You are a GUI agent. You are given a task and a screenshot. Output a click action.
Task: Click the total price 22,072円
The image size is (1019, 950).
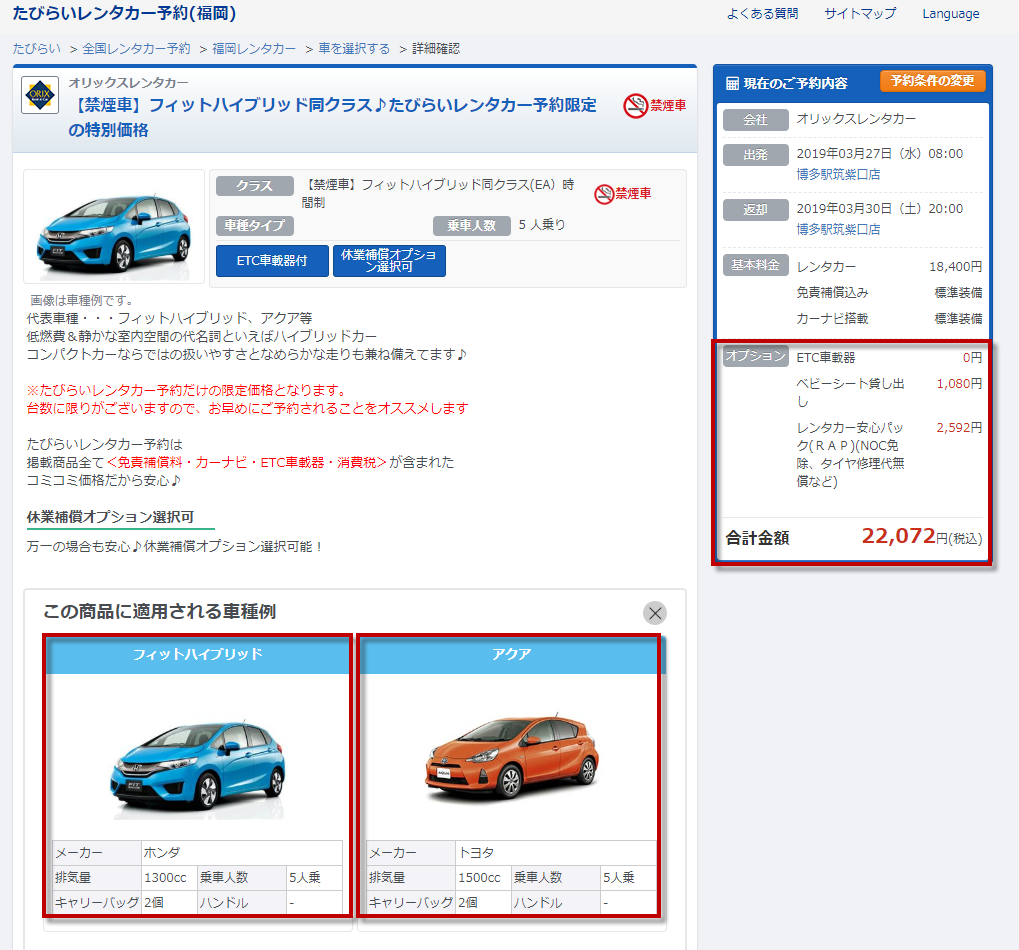[922, 537]
